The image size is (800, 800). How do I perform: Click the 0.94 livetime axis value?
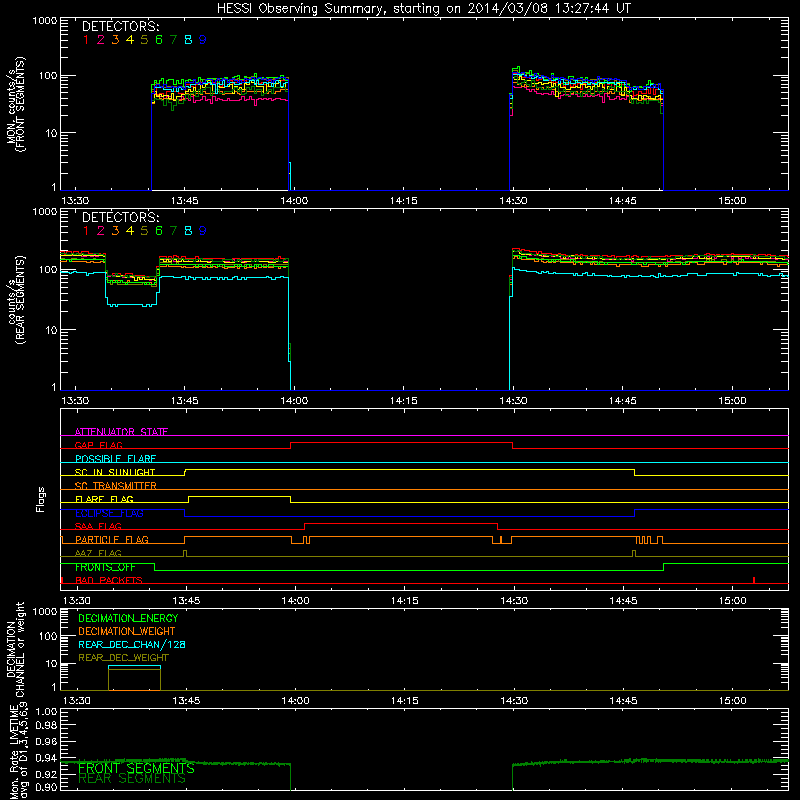46,758
